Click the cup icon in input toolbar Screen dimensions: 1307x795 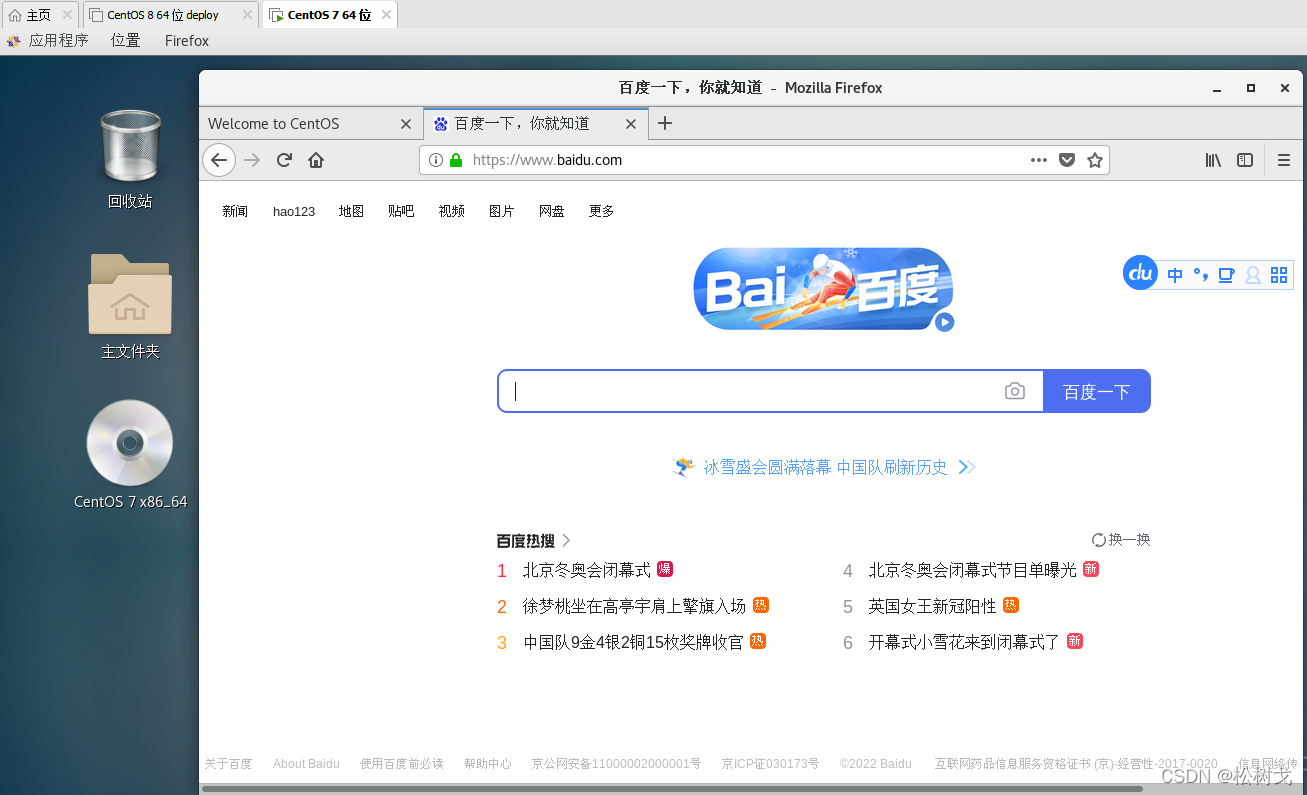[1226, 275]
